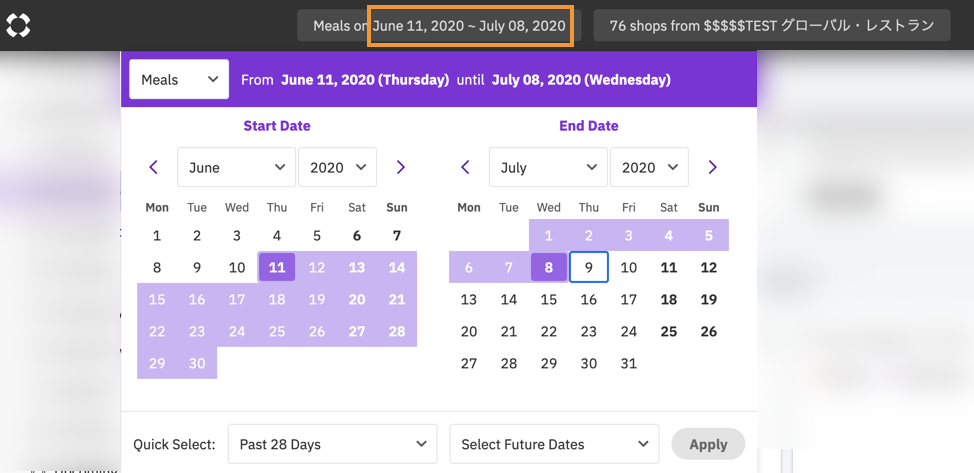This screenshot has width=974, height=473.
Task: Open the Meals type dropdown
Action: coord(179,79)
